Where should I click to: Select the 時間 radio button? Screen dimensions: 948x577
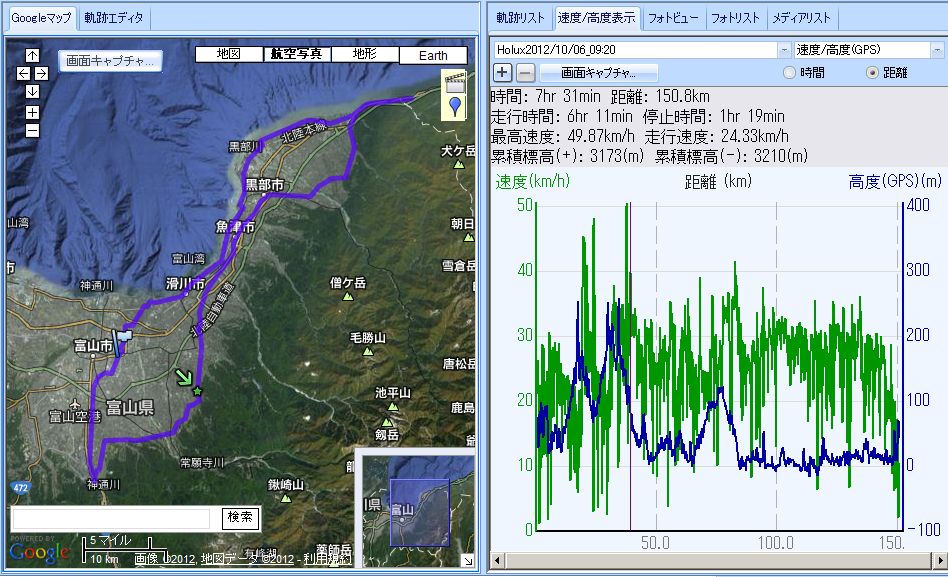(790, 73)
